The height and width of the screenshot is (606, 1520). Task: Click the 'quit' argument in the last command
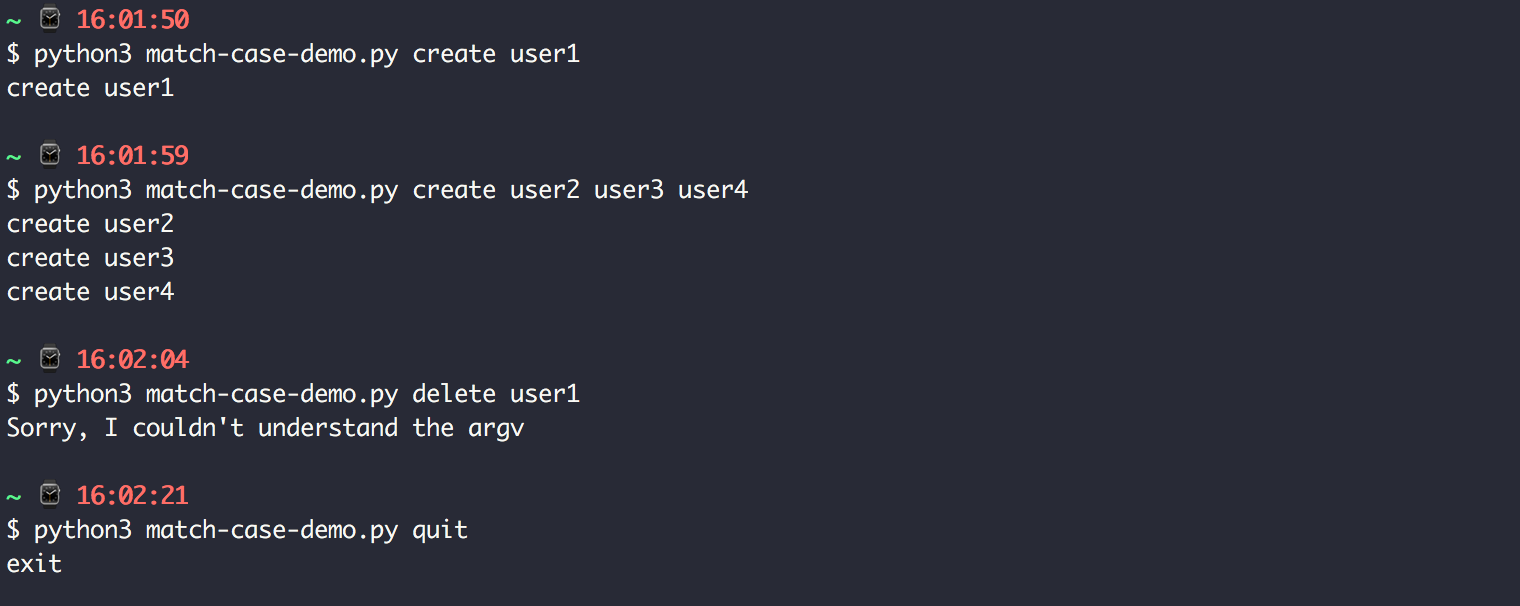coord(440,530)
